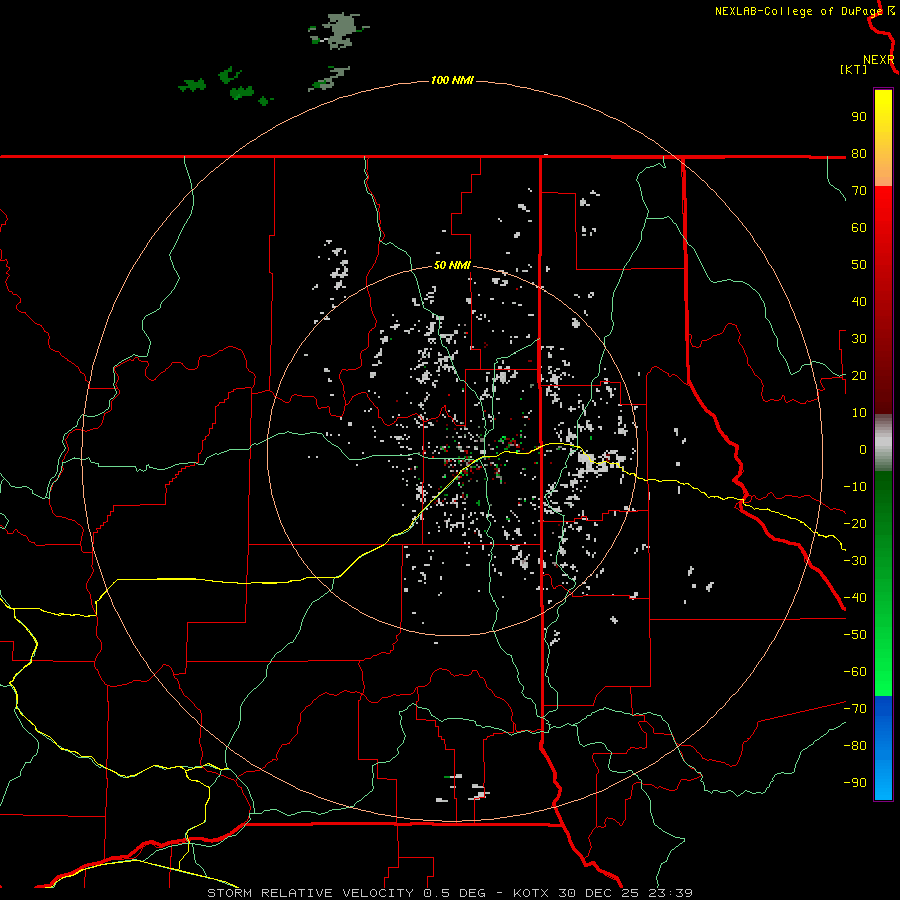900x900 pixels.
Task: Click the "[KT]" units label above the scale
Action: tap(853, 69)
